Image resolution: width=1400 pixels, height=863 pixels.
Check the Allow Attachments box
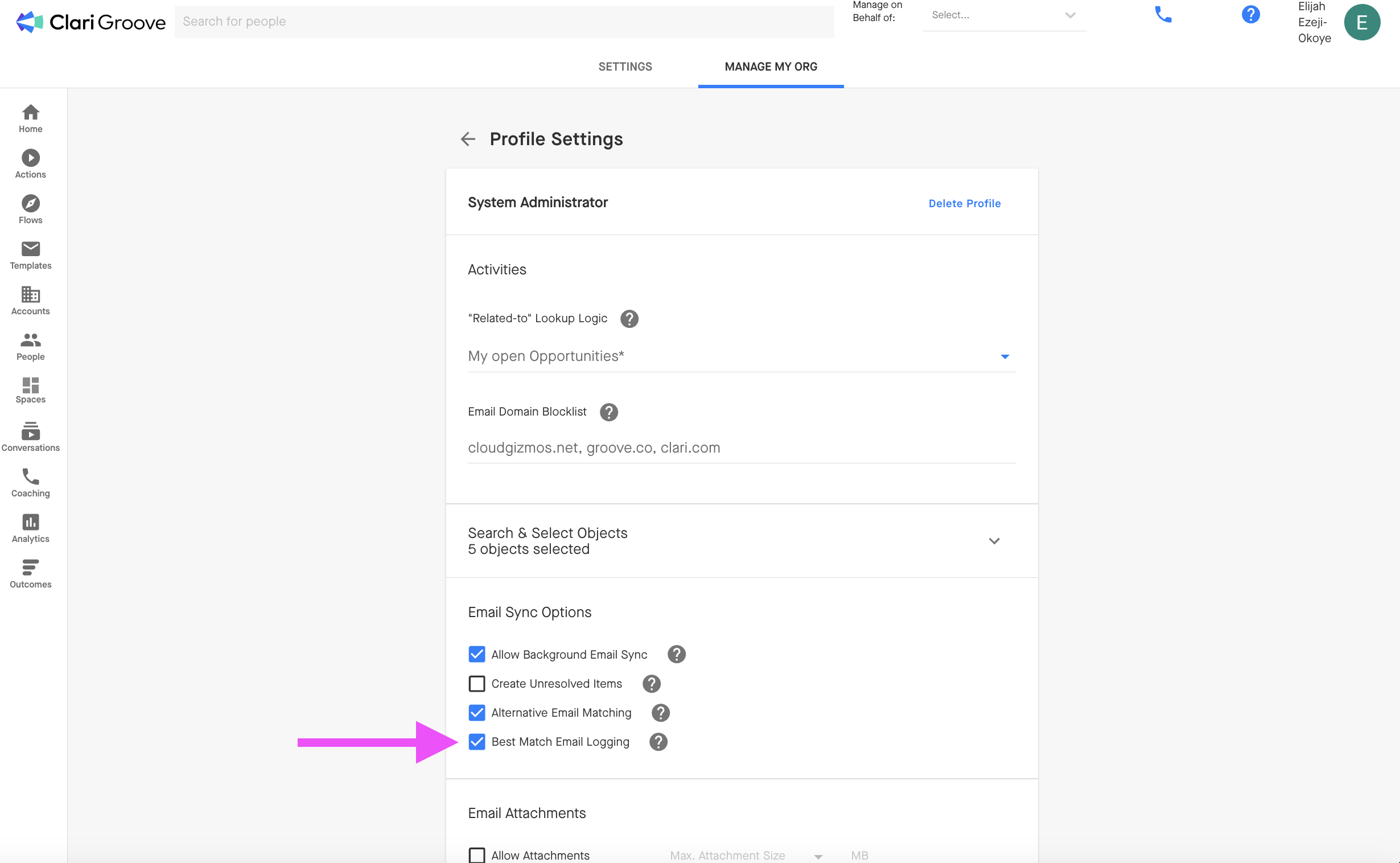[x=477, y=855]
